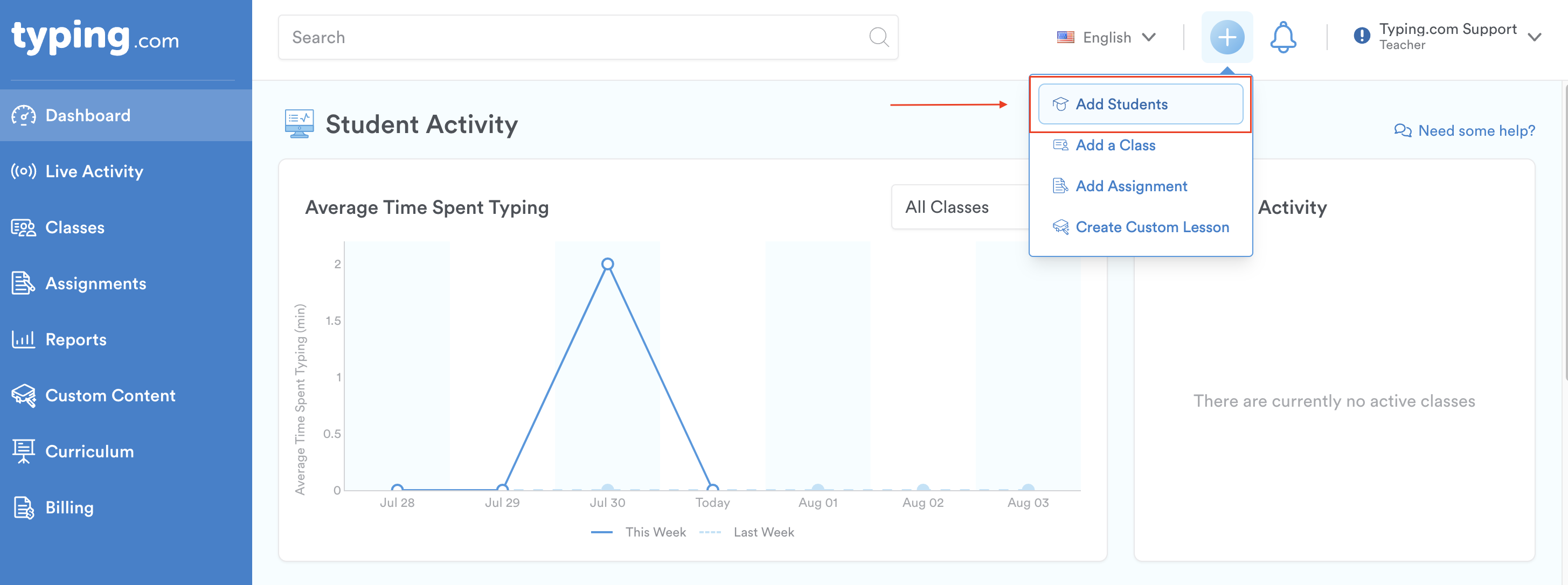The width and height of the screenshot is (1568, 585).
Task: Click the Jul 30 peak data point
Action: tap(607, 263)
